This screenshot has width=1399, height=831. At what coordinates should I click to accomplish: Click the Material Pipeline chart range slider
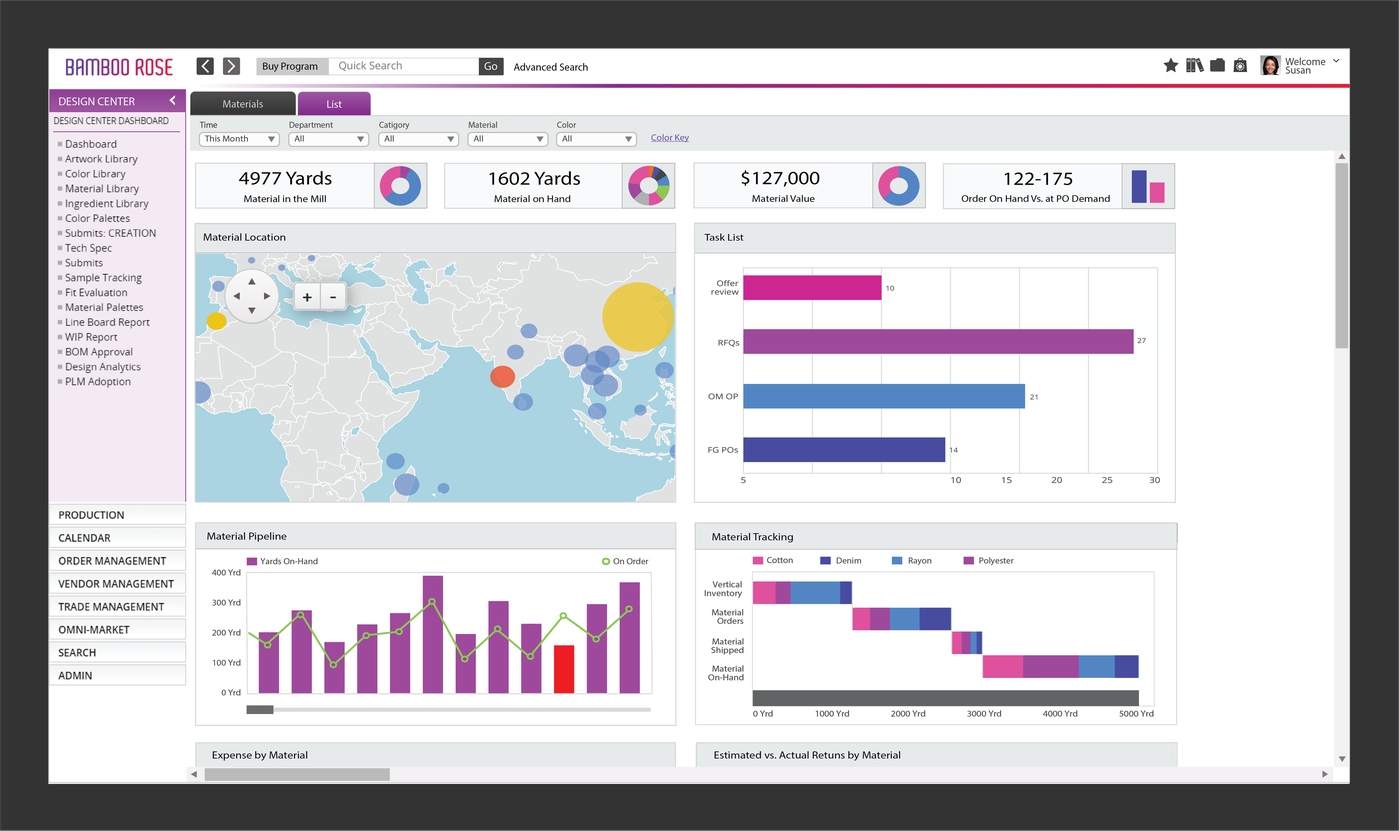point(260,710)
